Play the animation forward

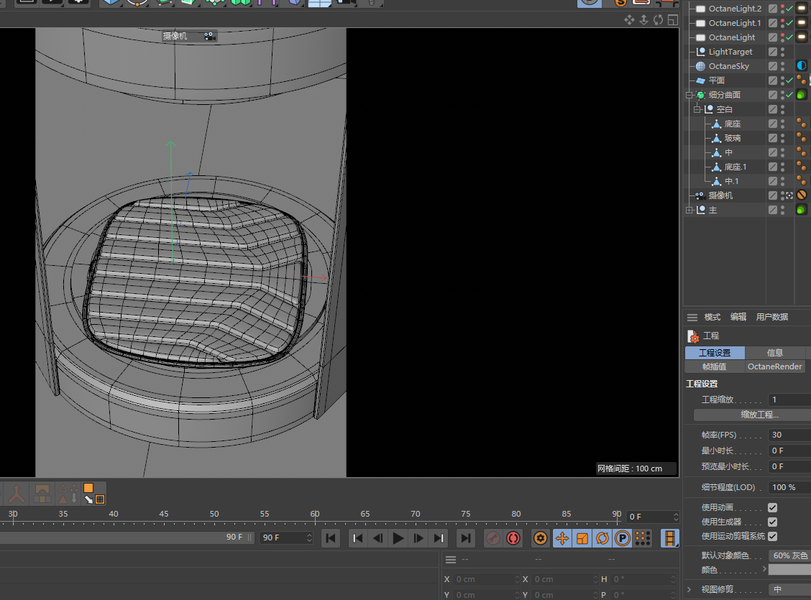tap(398, 538)
